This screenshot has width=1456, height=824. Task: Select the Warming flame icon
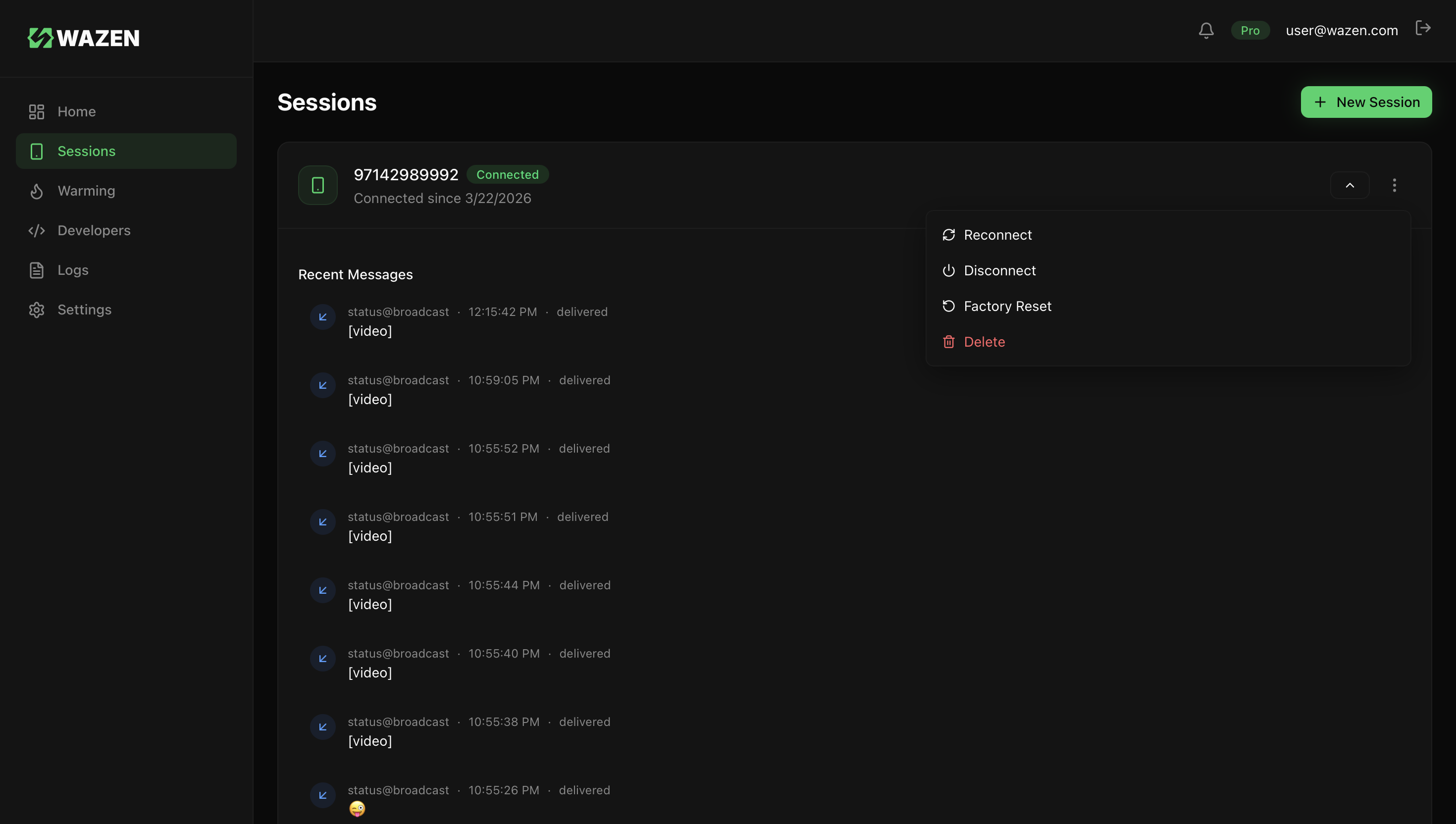[x=36, y=191]
